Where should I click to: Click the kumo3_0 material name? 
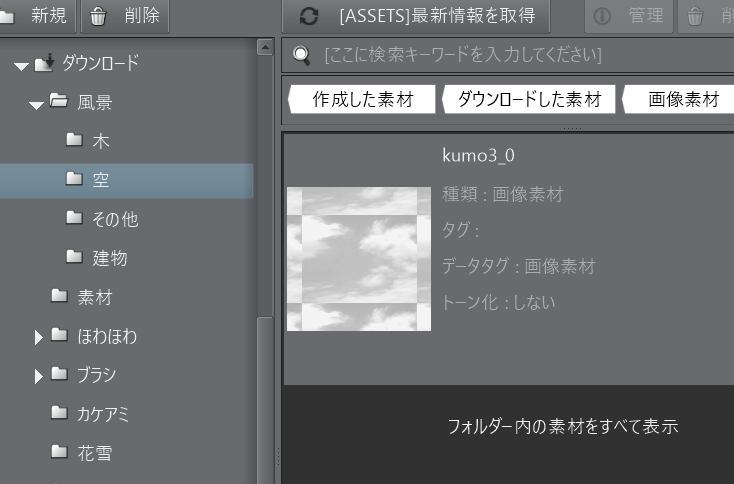tap(478, 155)
